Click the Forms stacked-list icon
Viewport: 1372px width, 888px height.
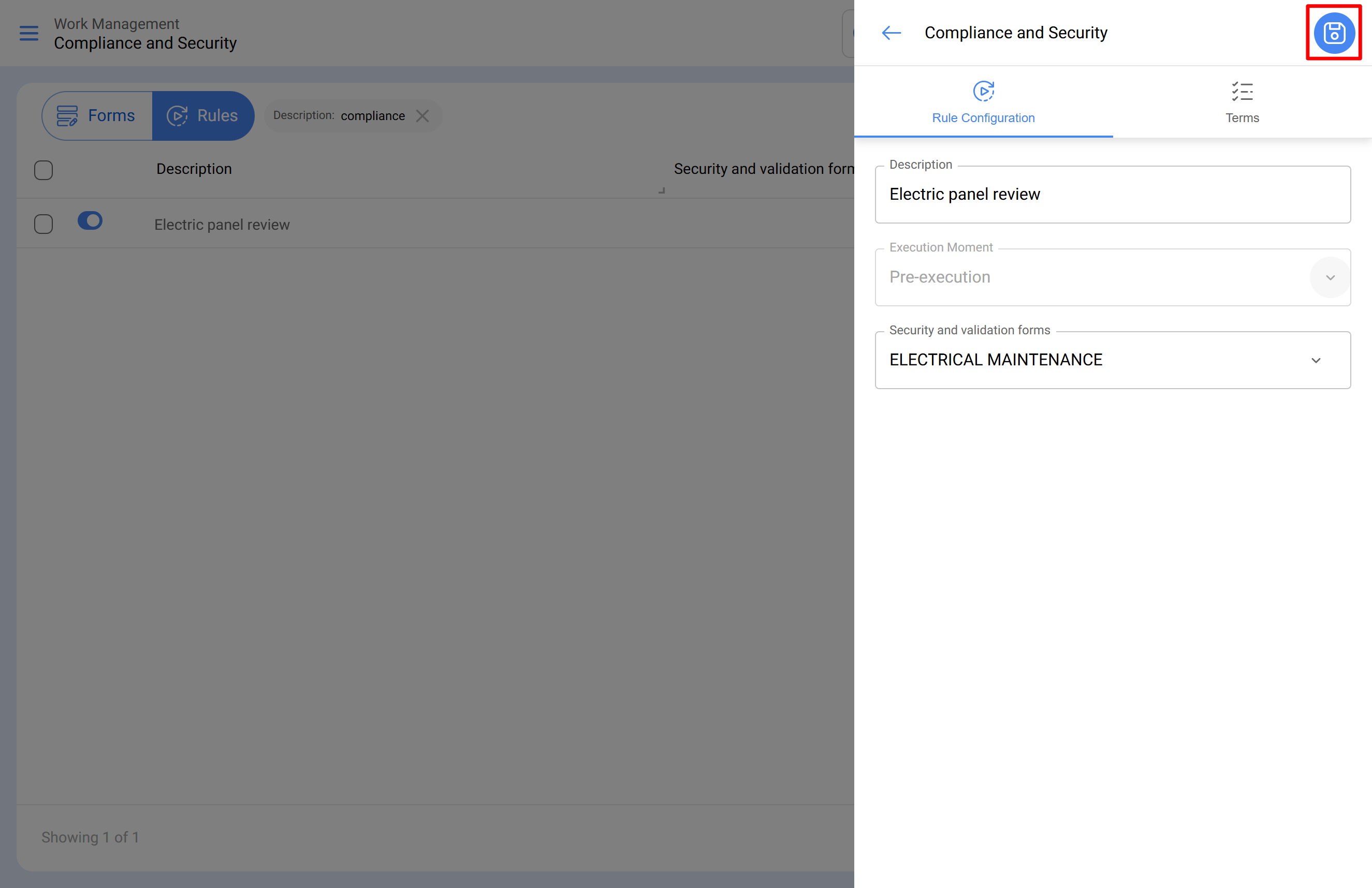[67, 116]
